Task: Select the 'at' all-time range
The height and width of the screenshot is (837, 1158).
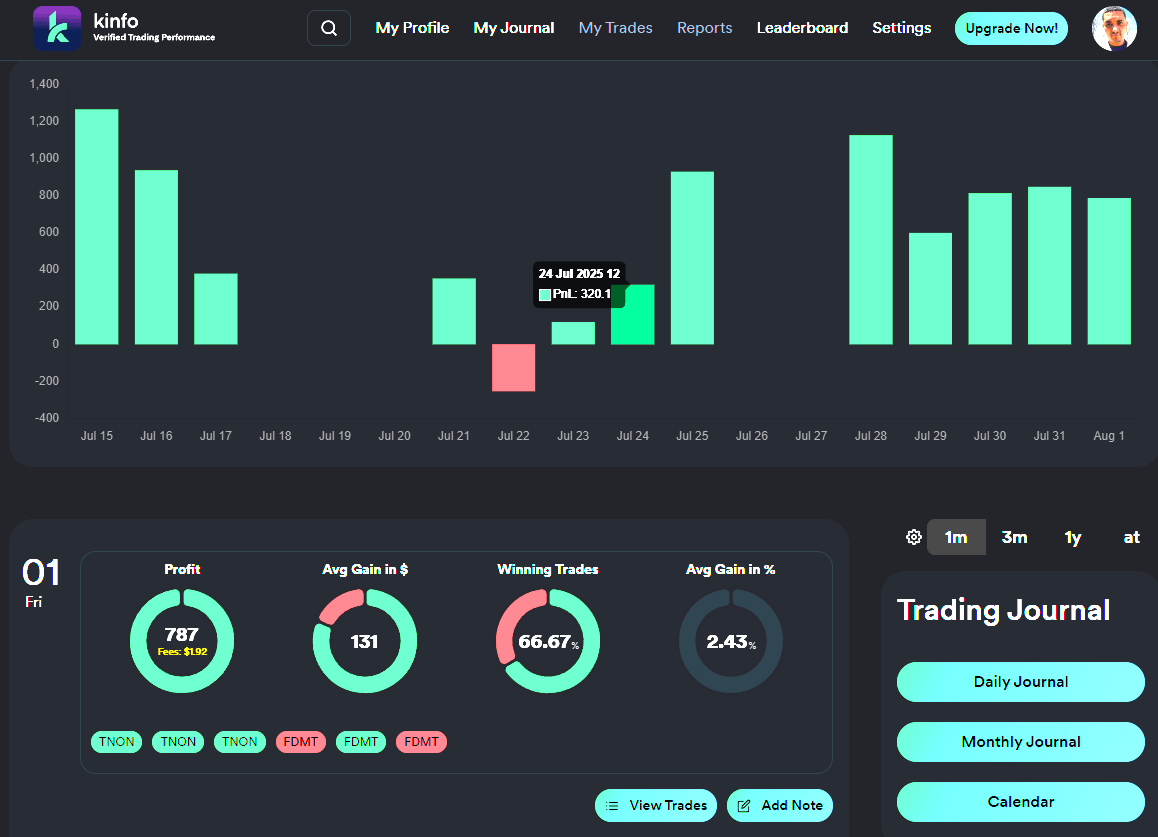Action: point(1131,537)
